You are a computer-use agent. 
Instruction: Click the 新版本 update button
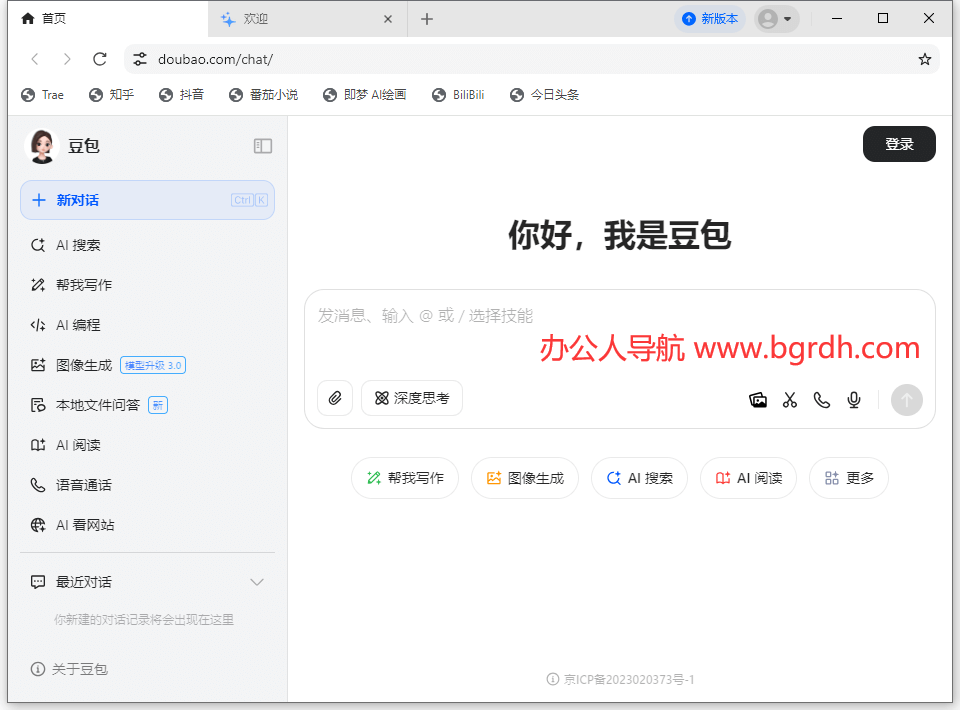pos(710,19)
